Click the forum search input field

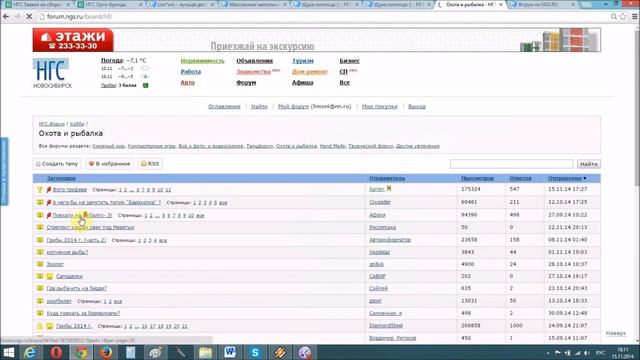tap(511, 164)
